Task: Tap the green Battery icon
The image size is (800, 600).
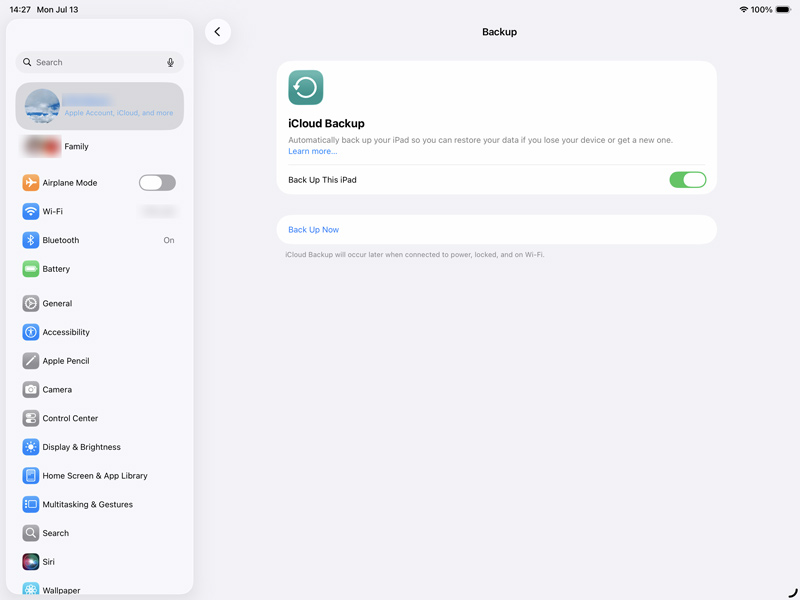Action: (x=31, y=269)
